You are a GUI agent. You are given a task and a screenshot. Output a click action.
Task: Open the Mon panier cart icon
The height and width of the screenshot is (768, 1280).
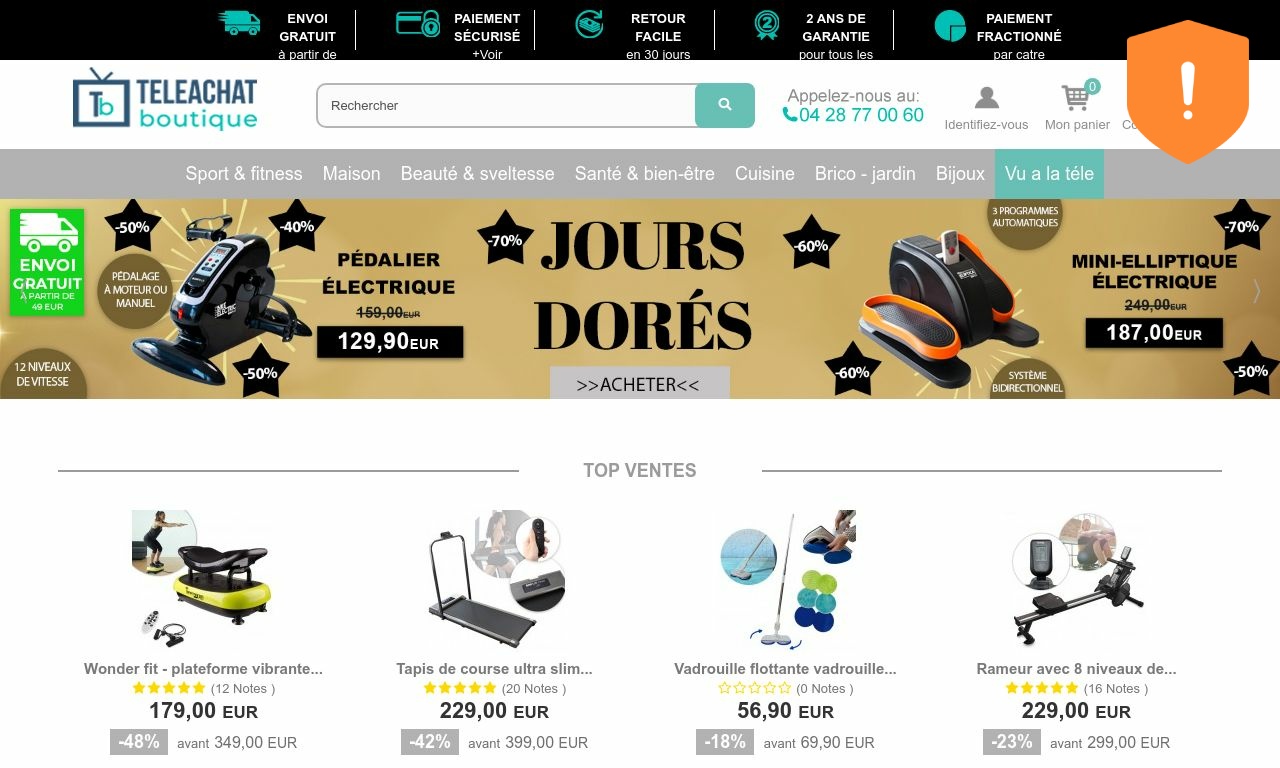1076,98
